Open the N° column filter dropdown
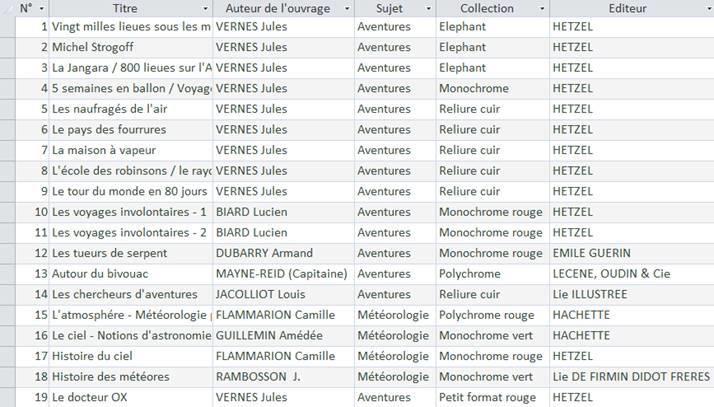The width and height of the screenshot is (714, 407). [x=42, y=9]
